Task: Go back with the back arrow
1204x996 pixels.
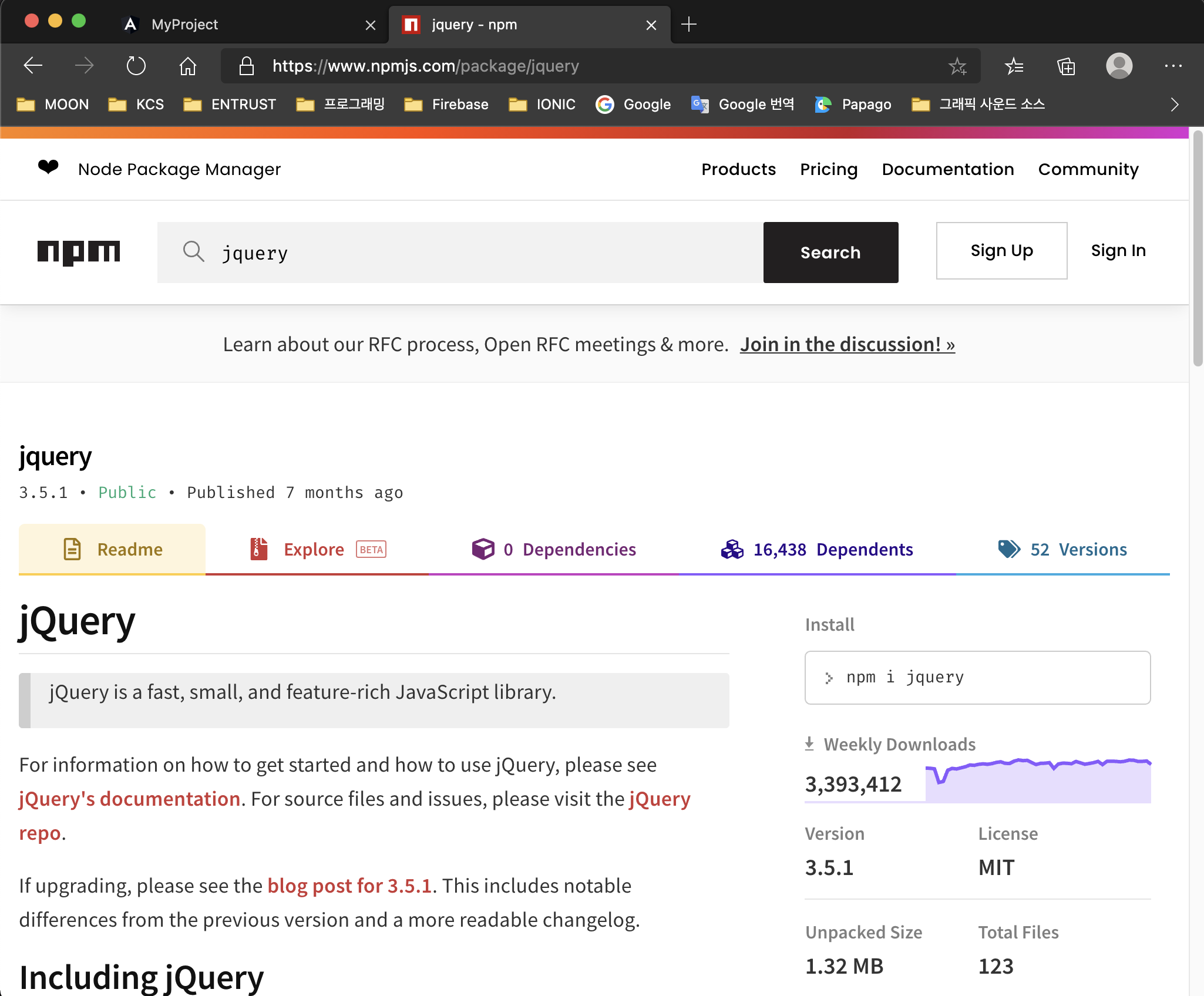Action: [x=33, y=66]
